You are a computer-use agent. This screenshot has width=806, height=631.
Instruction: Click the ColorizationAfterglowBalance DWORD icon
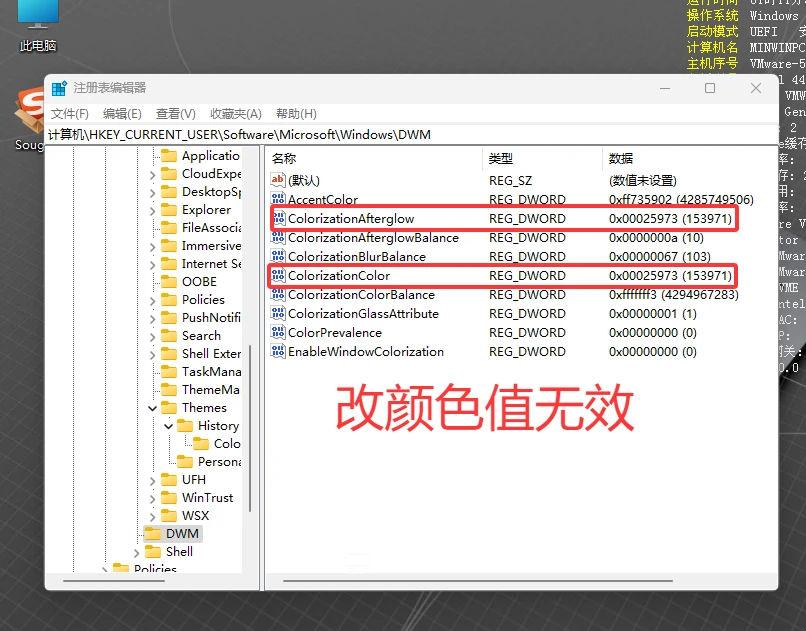[x=278, y=237]
